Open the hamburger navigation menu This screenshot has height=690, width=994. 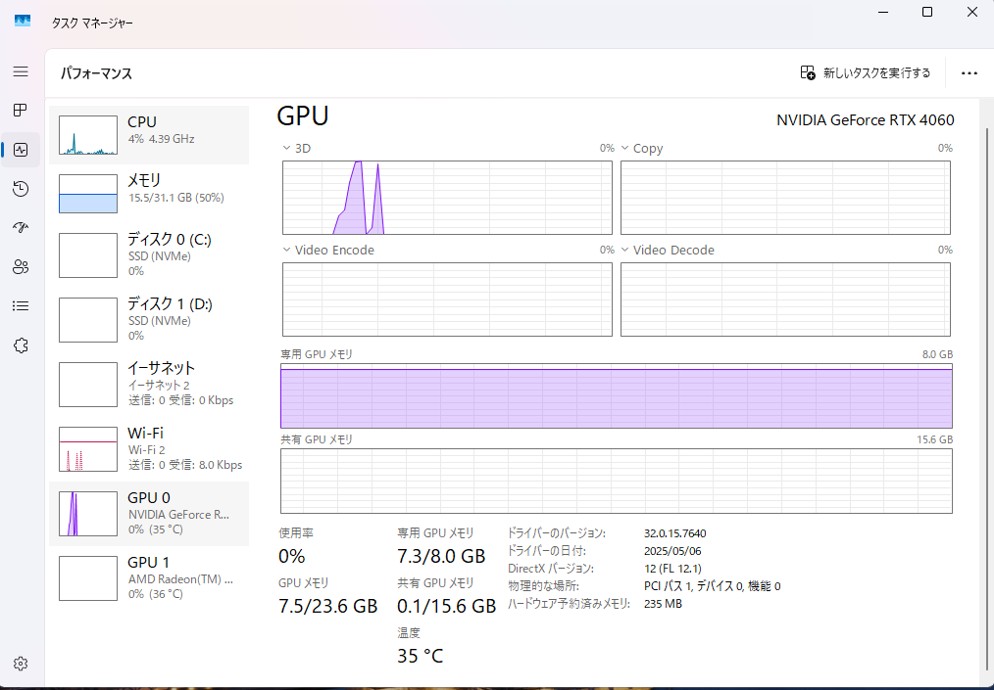[20, 72]
